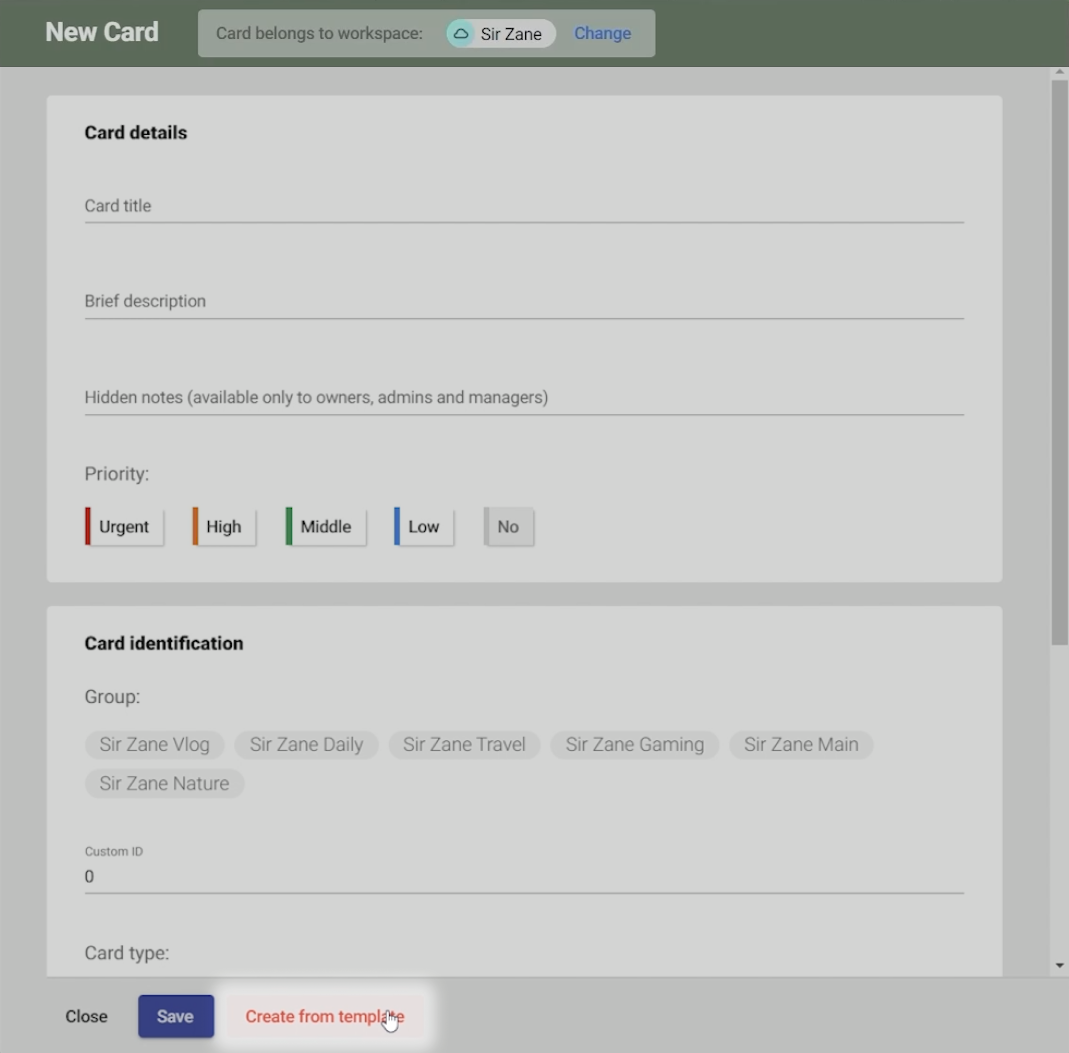Set priority to Urgent
The image size is (1069, 1053).
124,527
